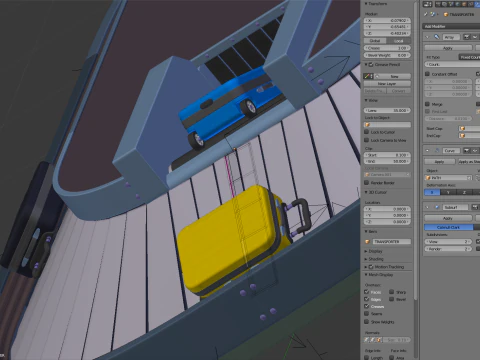Select X deformation axis
The height and width of the screenshot is (360, 480).
click(x=432, y=192)
